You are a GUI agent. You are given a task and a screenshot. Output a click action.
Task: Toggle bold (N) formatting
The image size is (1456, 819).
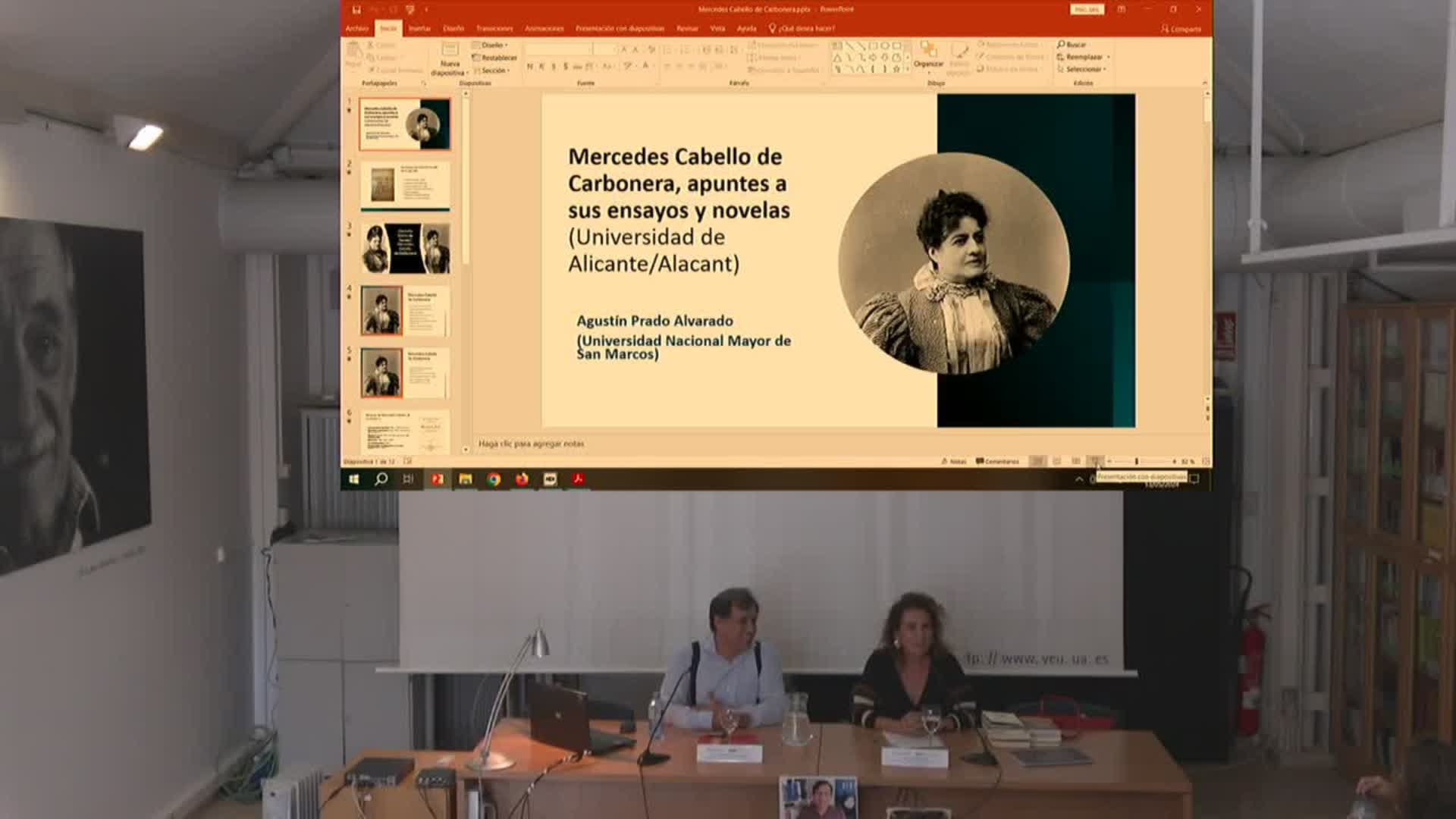tap(529, 67)
